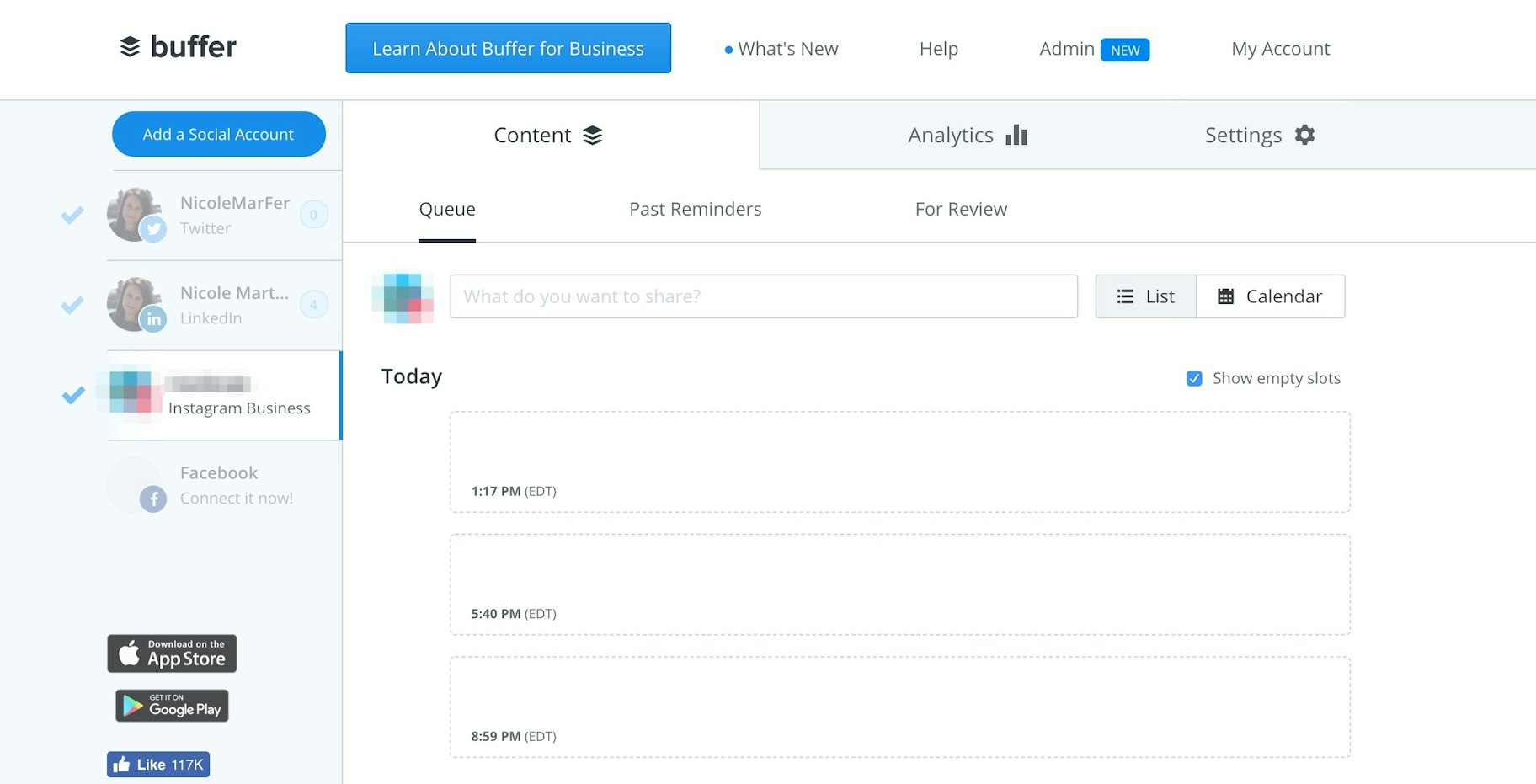This screenshot has height=784, width=1536.
Task: Open the Get it on Google Play badge
Action: (x=172, y=706)
